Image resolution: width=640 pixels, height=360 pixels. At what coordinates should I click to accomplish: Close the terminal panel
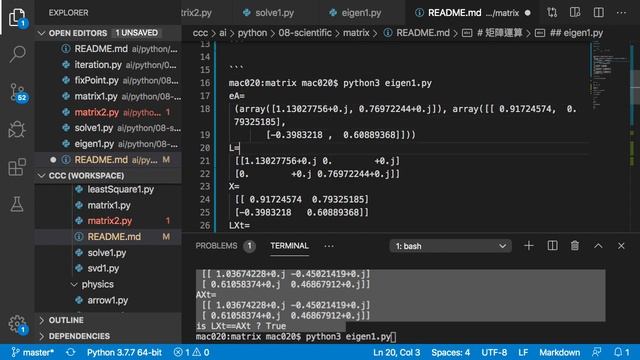coord(621,246)
